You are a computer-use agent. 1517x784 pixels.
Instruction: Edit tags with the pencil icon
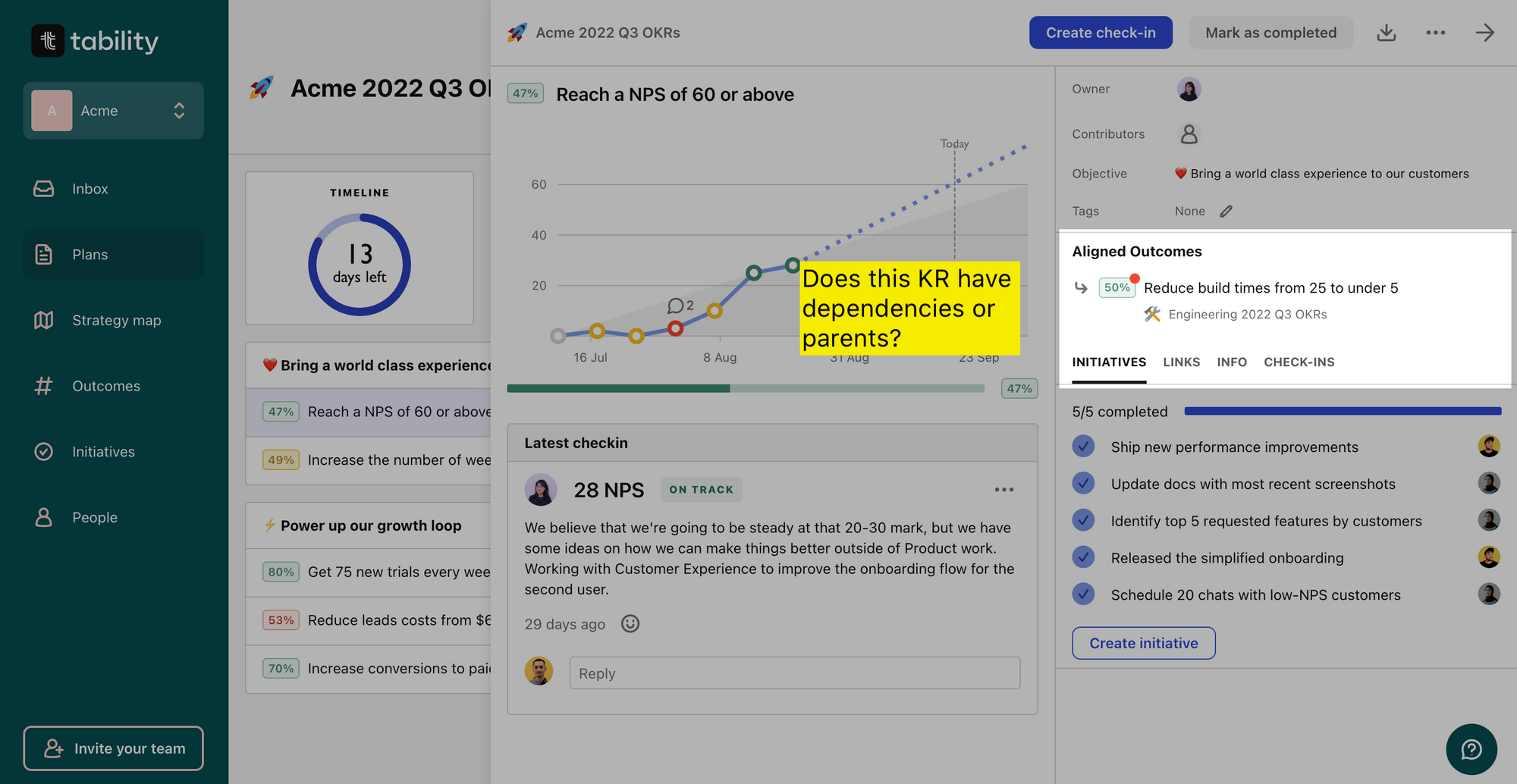click(1226, 212)
